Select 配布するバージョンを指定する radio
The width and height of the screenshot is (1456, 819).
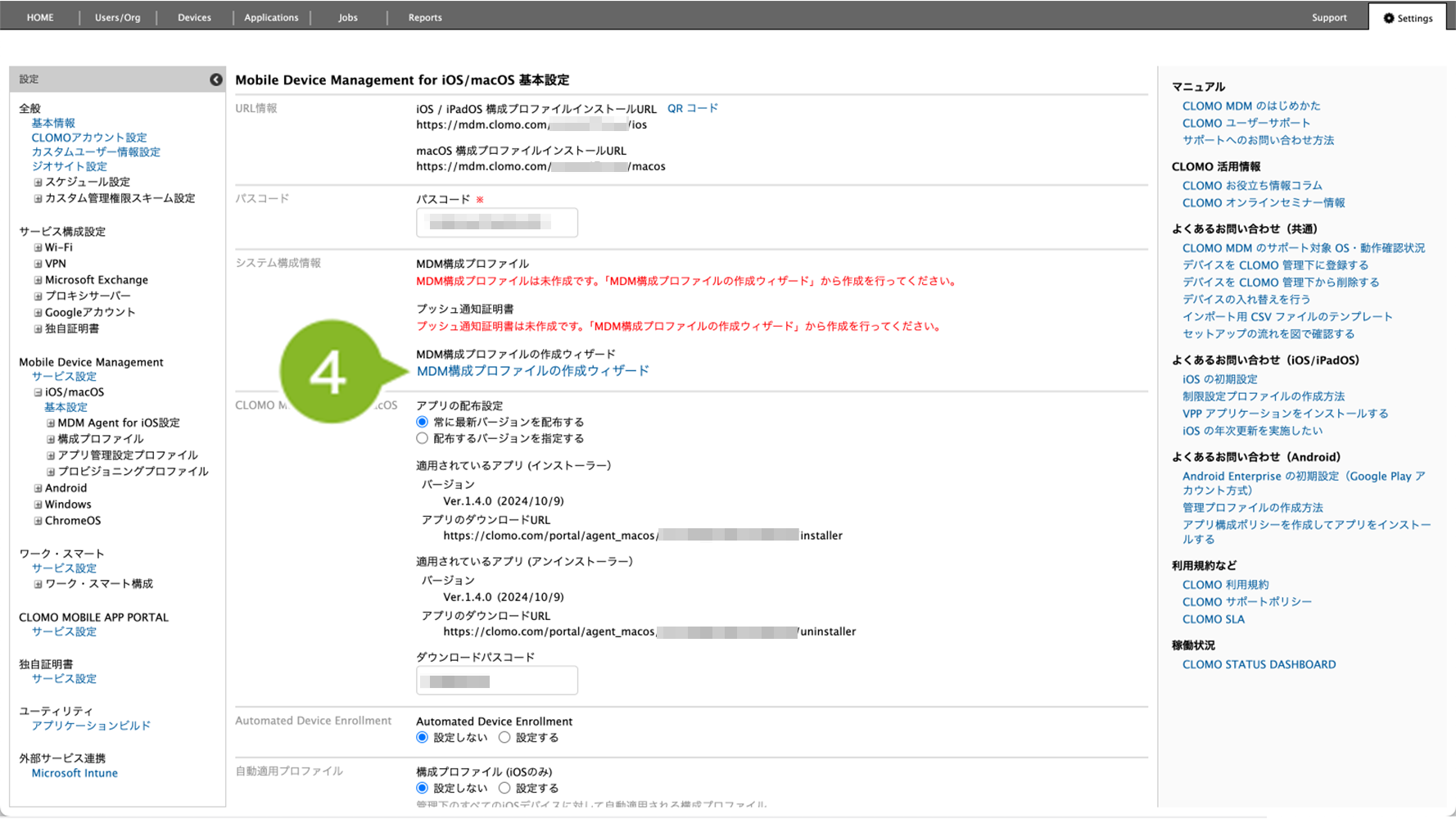tap(423, 438)
